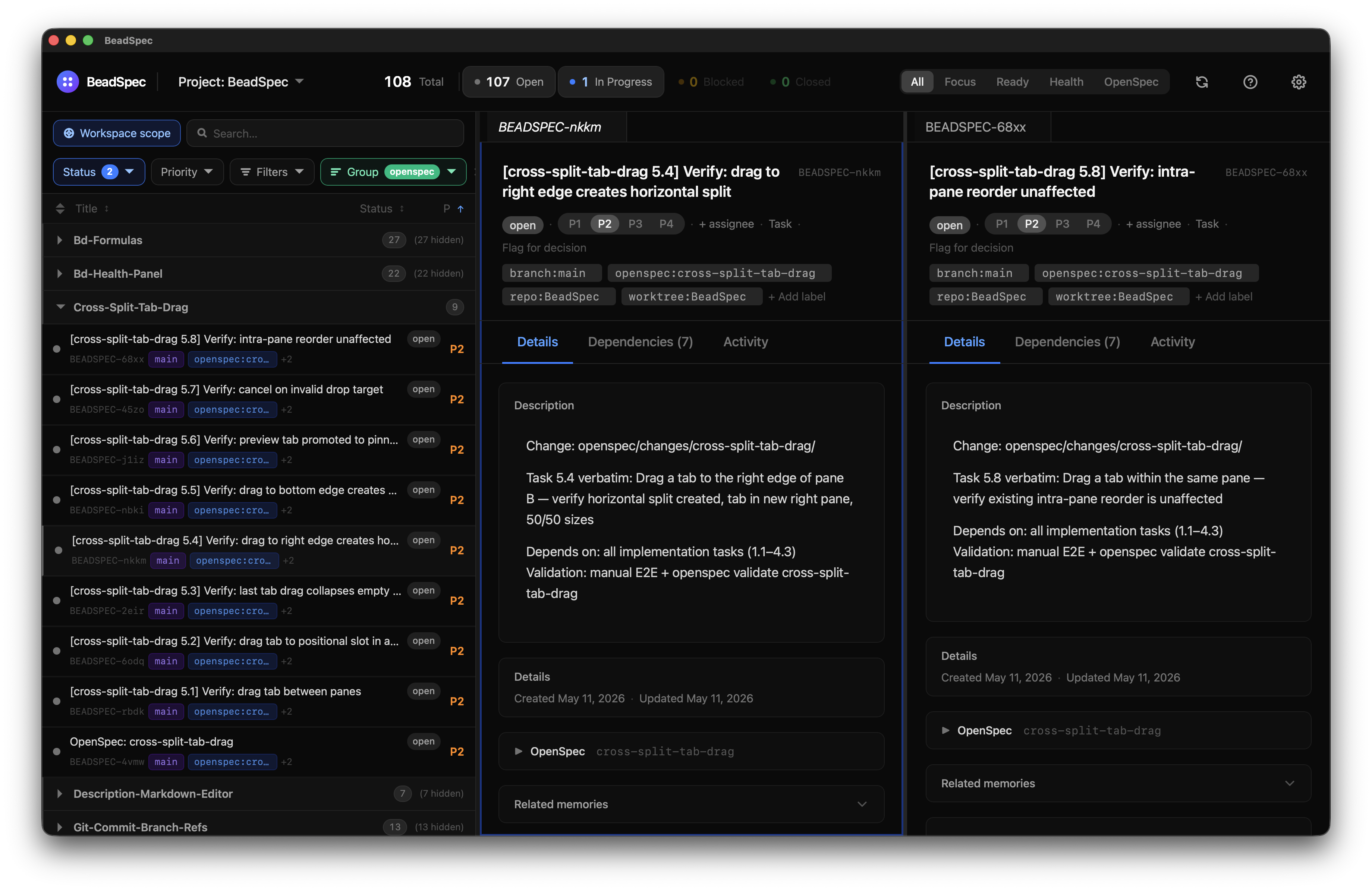This screenshot has width=1372, height=891.
Task: Expand OpenSpec section in BEADSPEC-nkkm panel
Action: tap(690, 751)
